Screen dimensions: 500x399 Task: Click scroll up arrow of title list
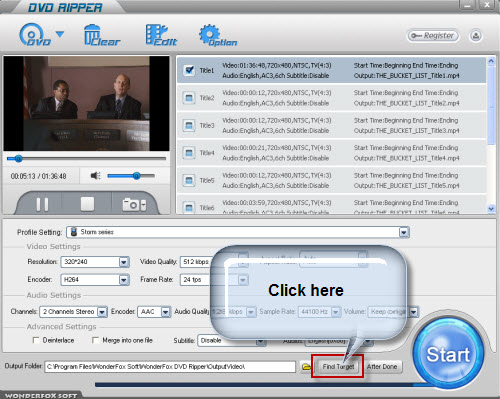point(491,61)
